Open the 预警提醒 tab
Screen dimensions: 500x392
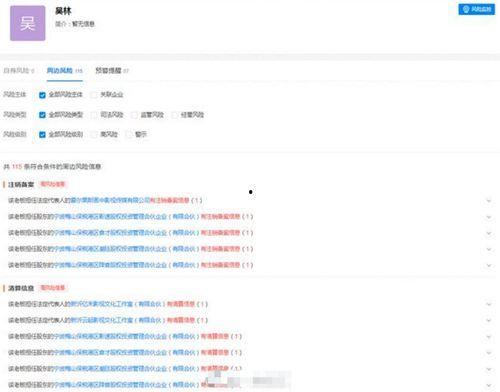click(112, 71)
